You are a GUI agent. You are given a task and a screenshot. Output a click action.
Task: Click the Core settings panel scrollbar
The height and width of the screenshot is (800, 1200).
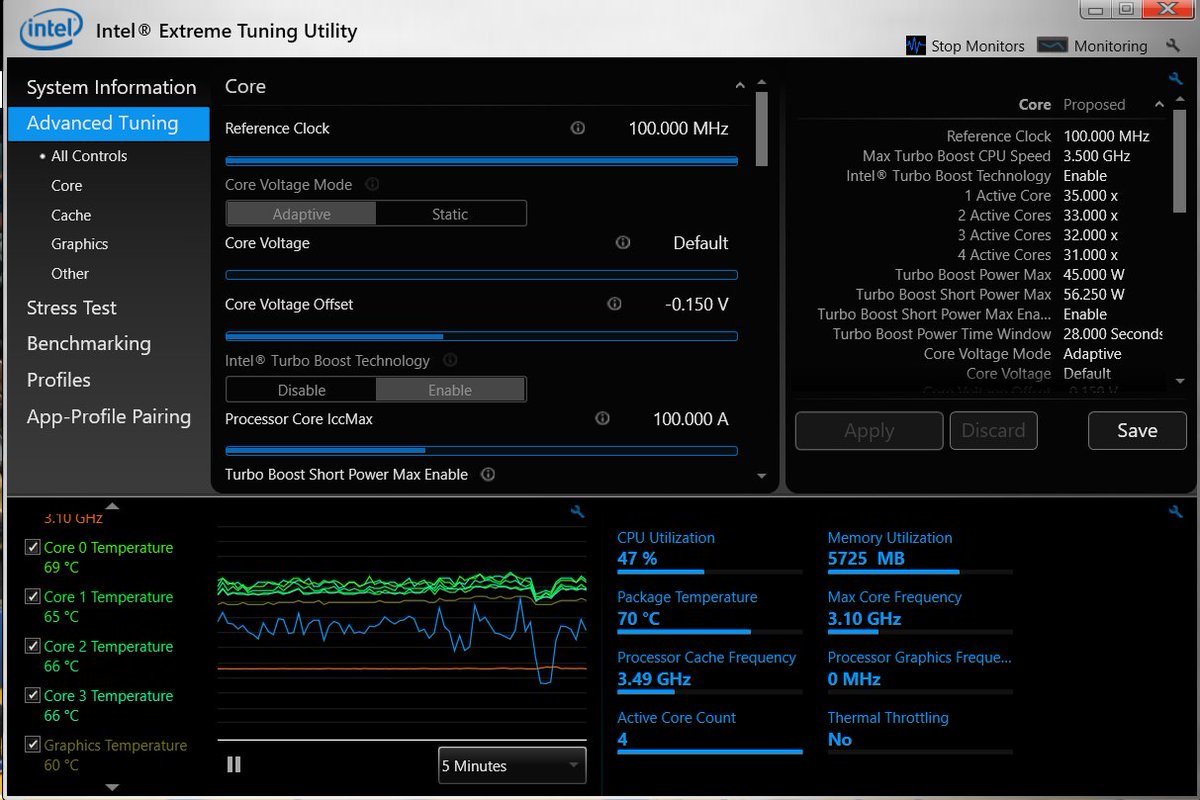click(762, 129)
